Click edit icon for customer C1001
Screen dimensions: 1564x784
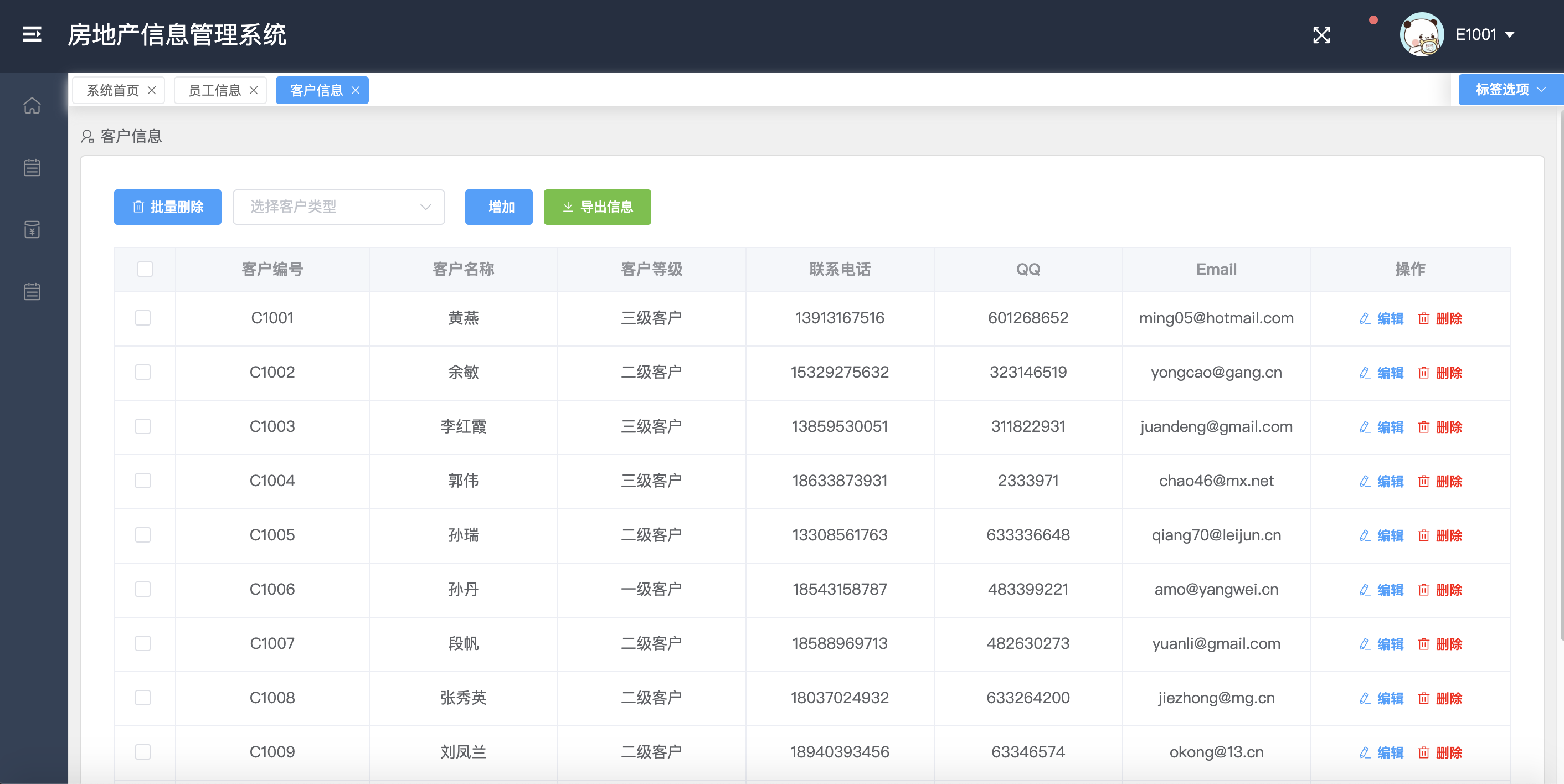coord(1364,318)
